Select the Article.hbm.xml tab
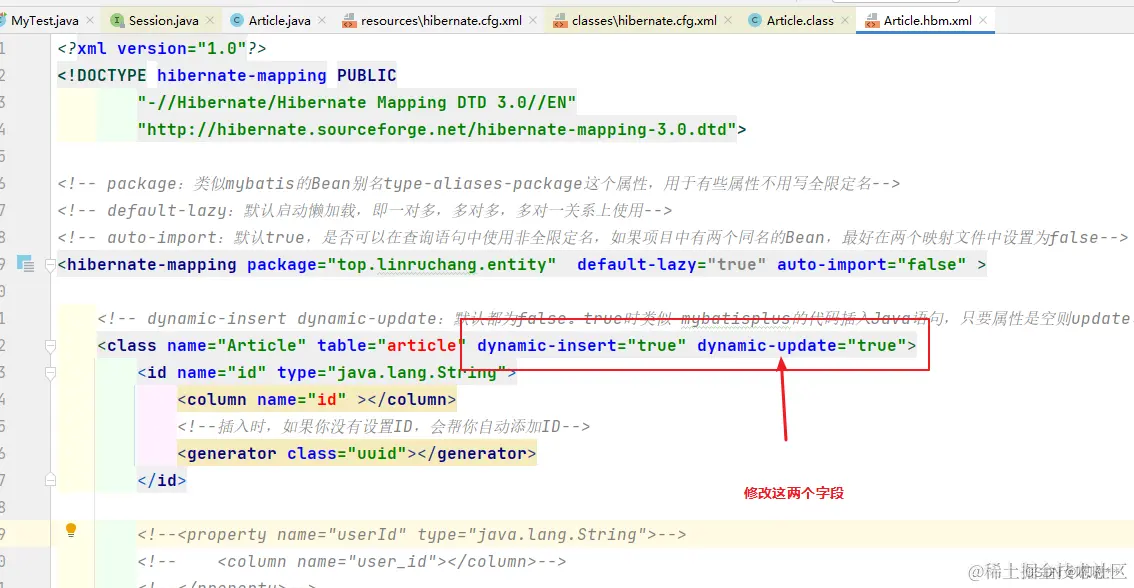 tap(927, 20)
